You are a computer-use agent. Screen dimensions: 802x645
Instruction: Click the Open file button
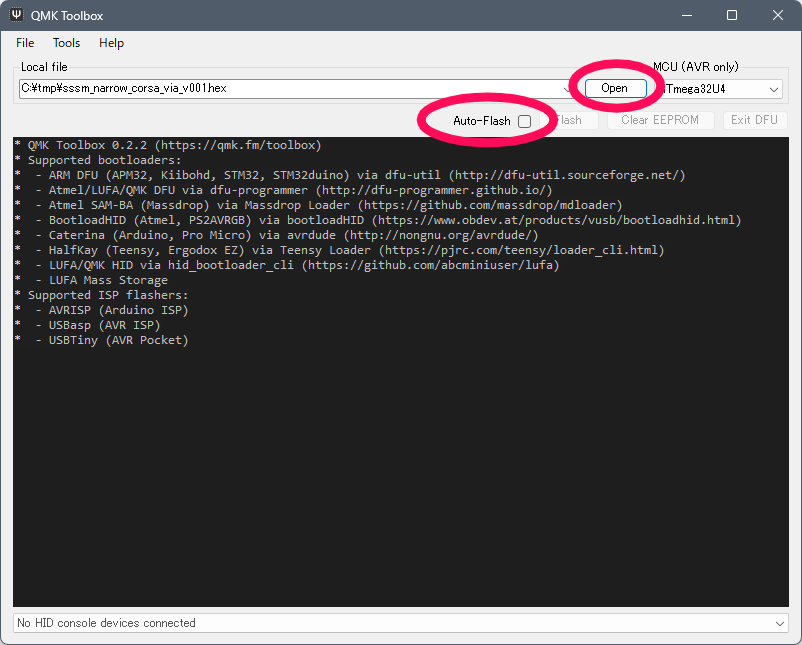(615, 88)
